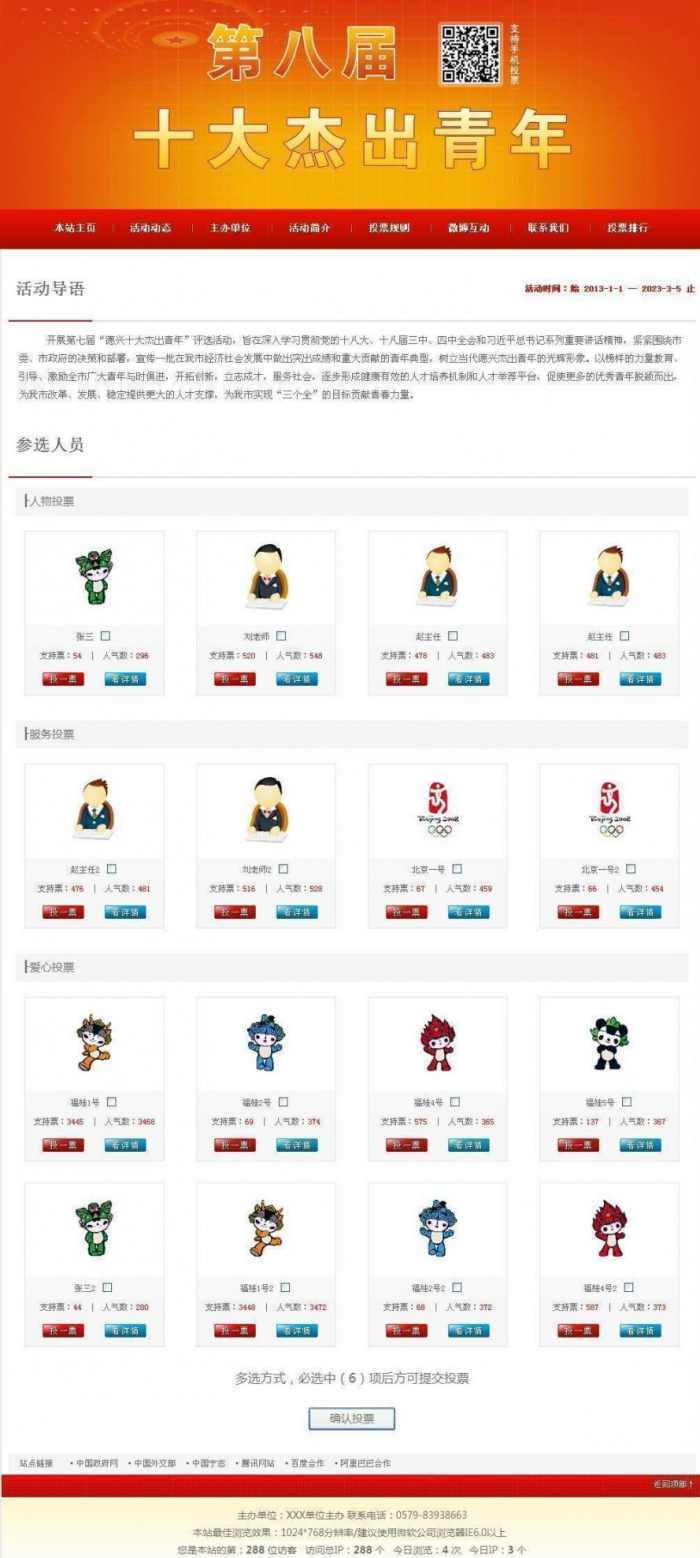
Task: Check the box beside 北京一号2
Action: coord(630,869)
